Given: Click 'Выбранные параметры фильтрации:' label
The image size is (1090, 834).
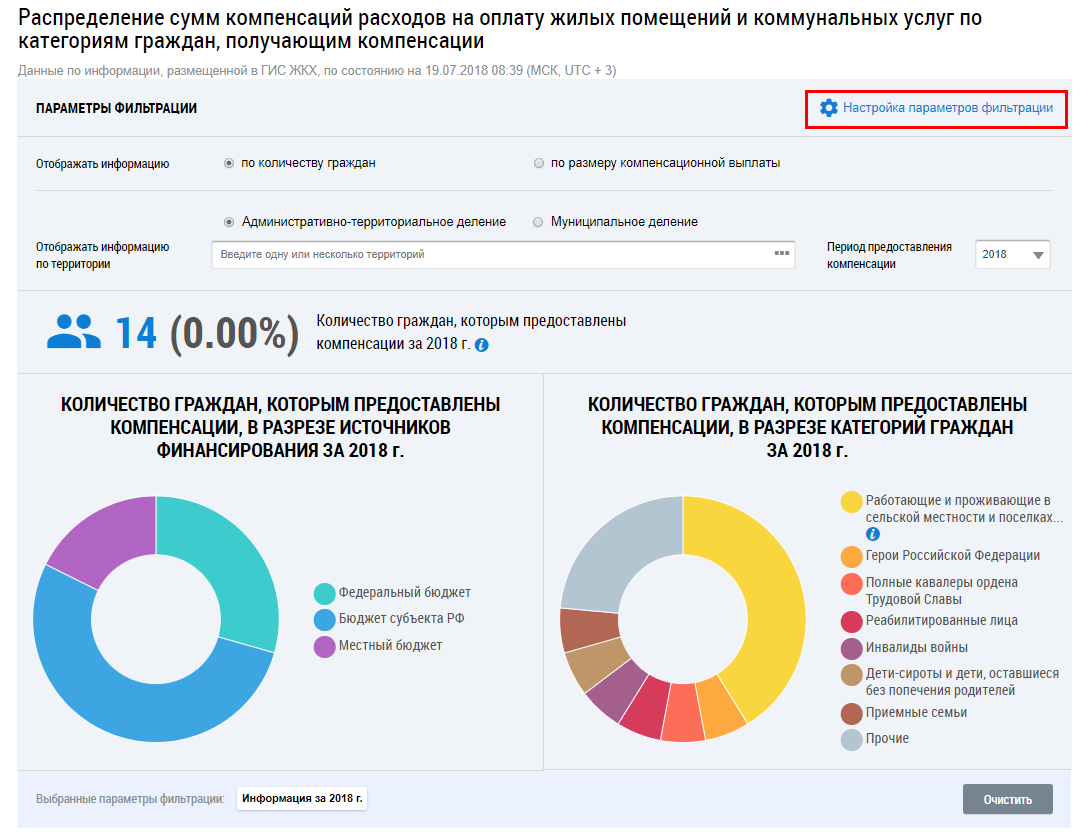Looking at the screenshot, I should tap(130, 799).
